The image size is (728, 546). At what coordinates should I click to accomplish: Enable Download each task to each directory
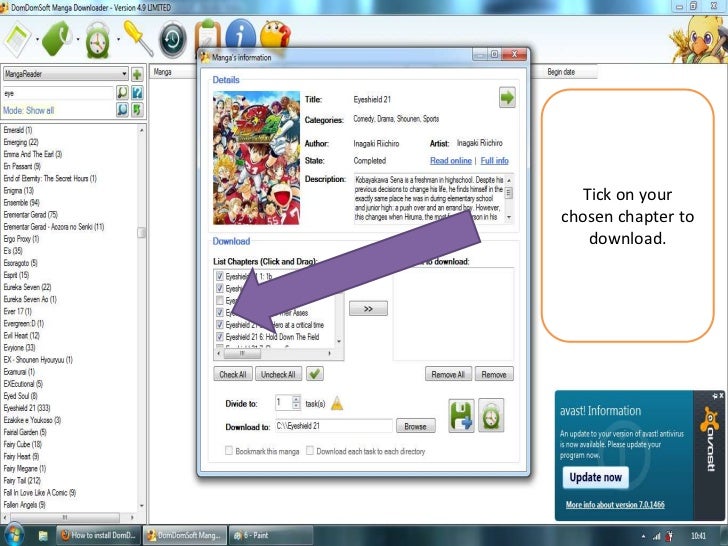pyautogui.click(x=310, y=450)
